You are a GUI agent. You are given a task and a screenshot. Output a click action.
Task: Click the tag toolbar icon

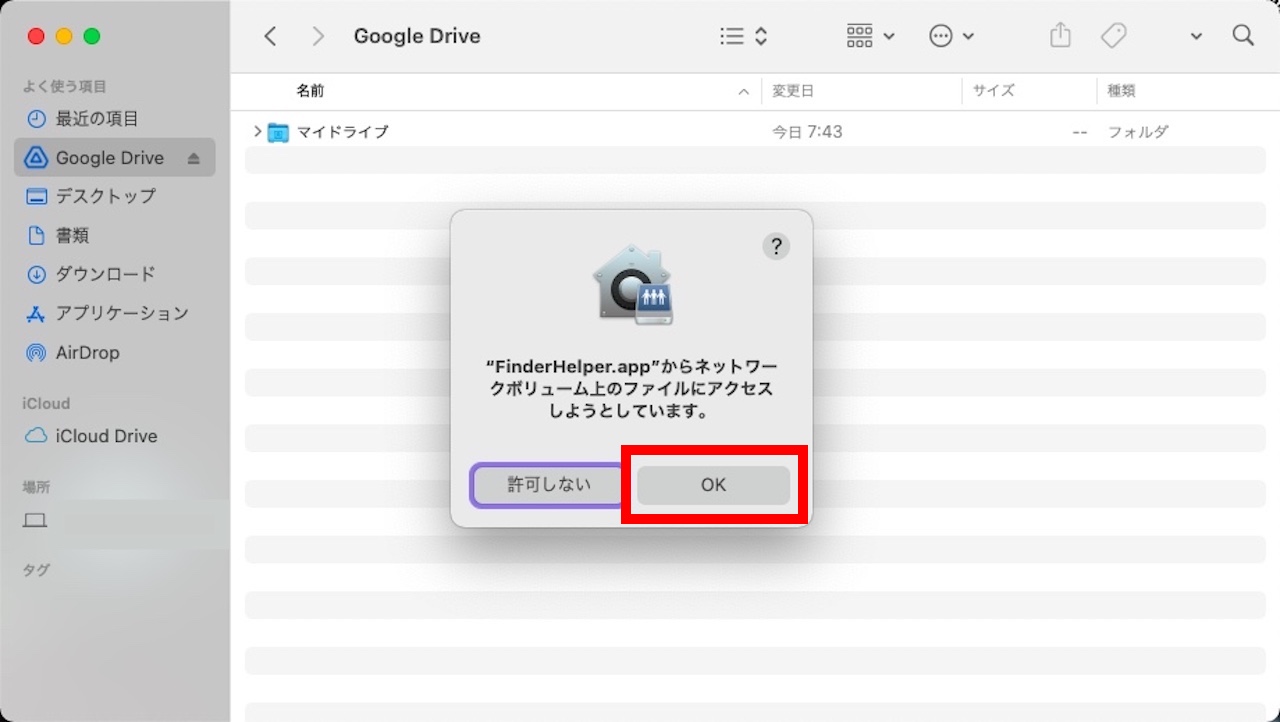1113,36
